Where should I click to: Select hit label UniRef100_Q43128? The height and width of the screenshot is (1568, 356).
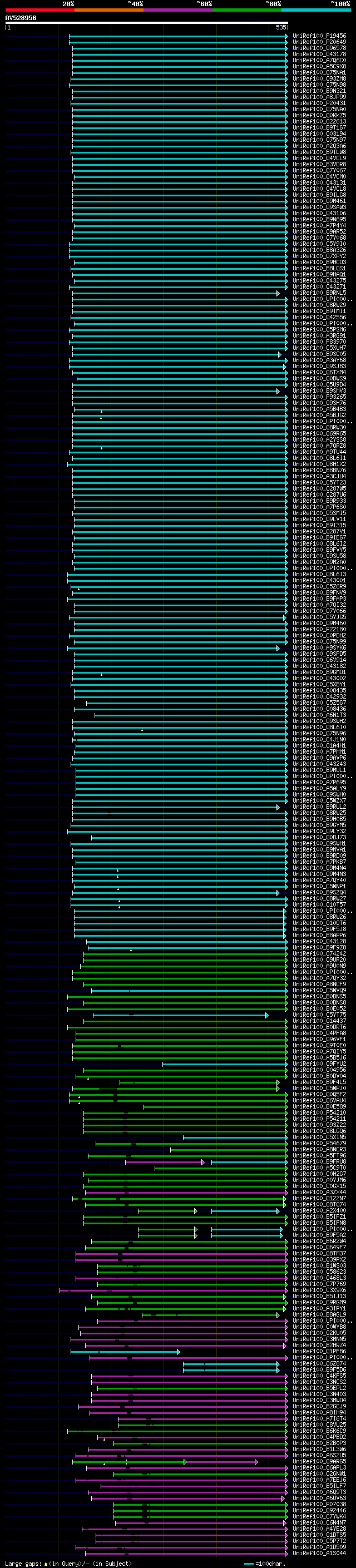click(x=319, y=942)
